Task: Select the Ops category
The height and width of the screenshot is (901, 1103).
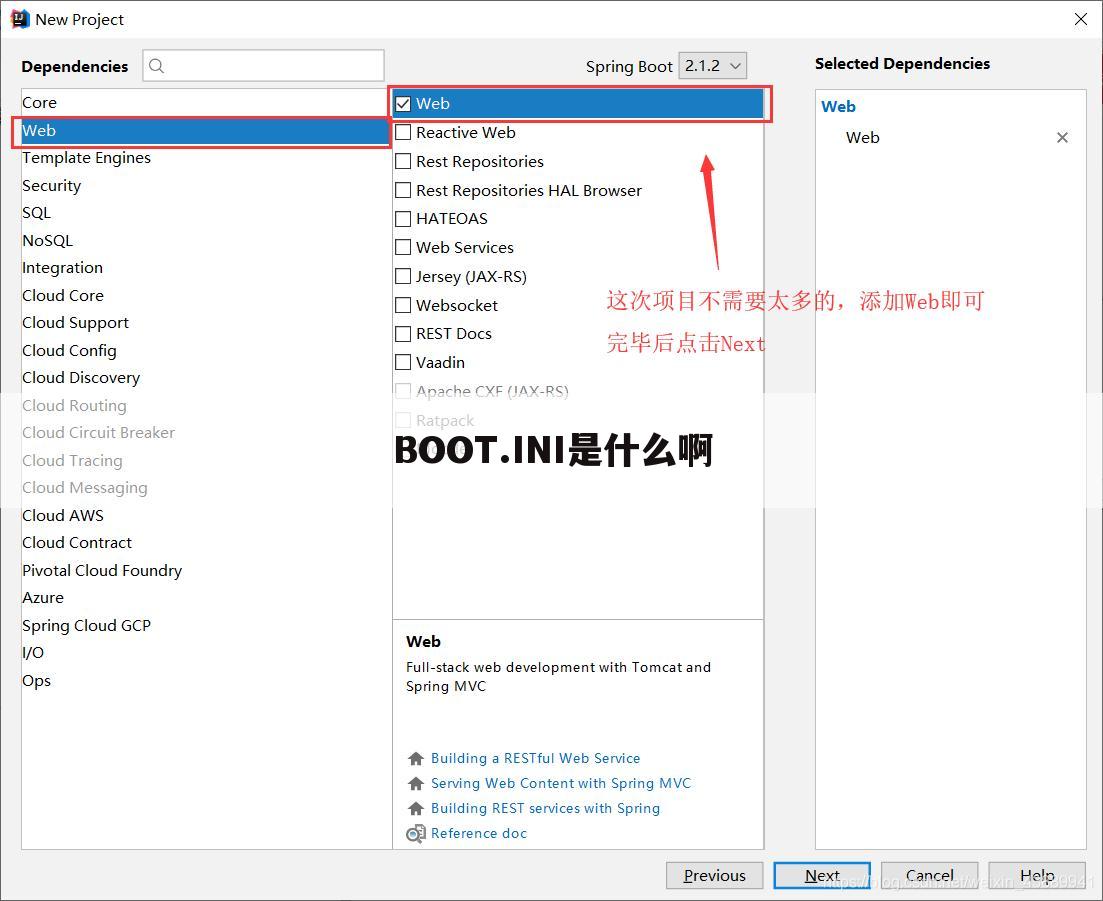Action: click(205, 681)
